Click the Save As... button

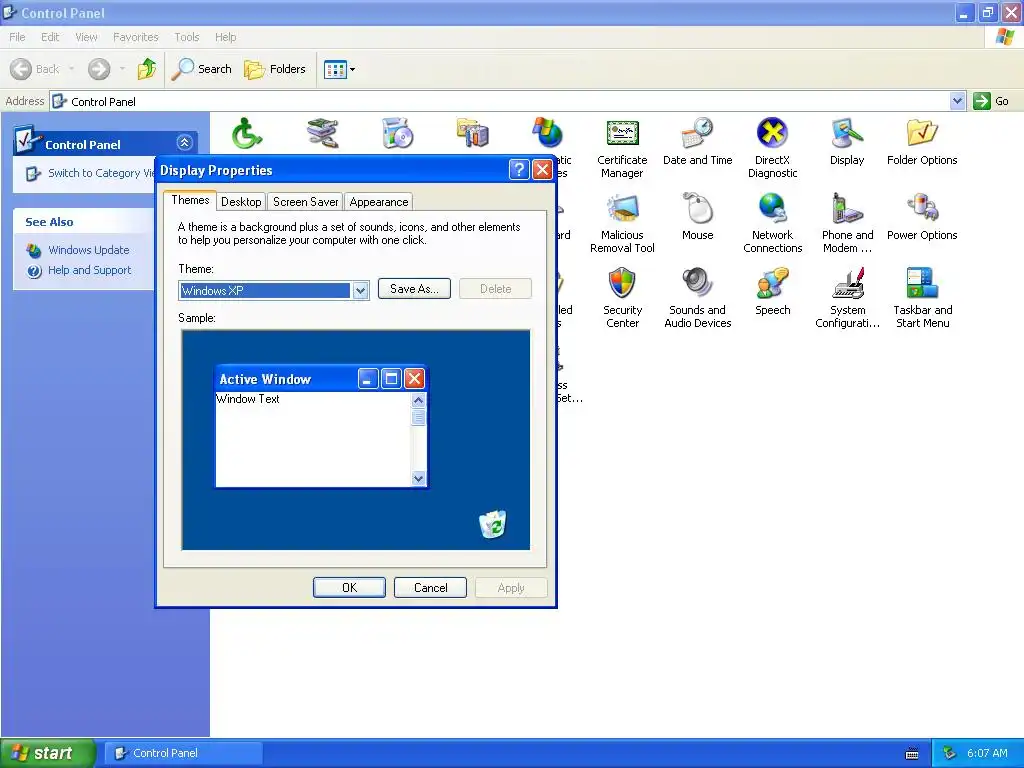coord(414,289)
